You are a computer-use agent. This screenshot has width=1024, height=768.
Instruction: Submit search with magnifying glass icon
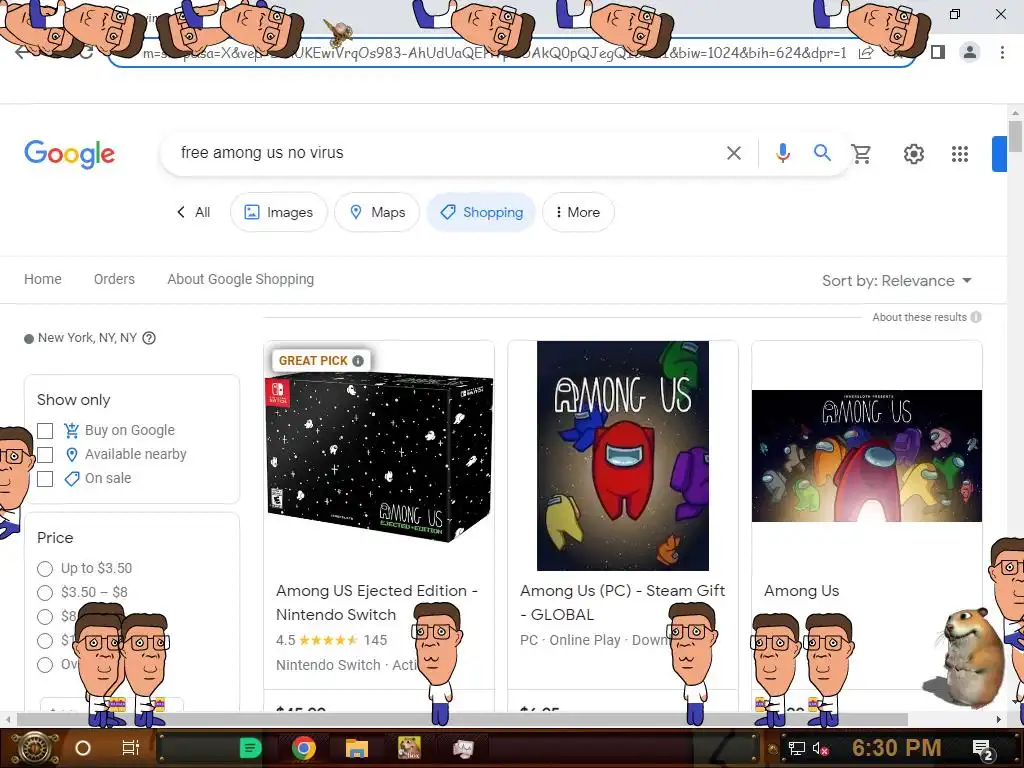[x=822, y=153]
